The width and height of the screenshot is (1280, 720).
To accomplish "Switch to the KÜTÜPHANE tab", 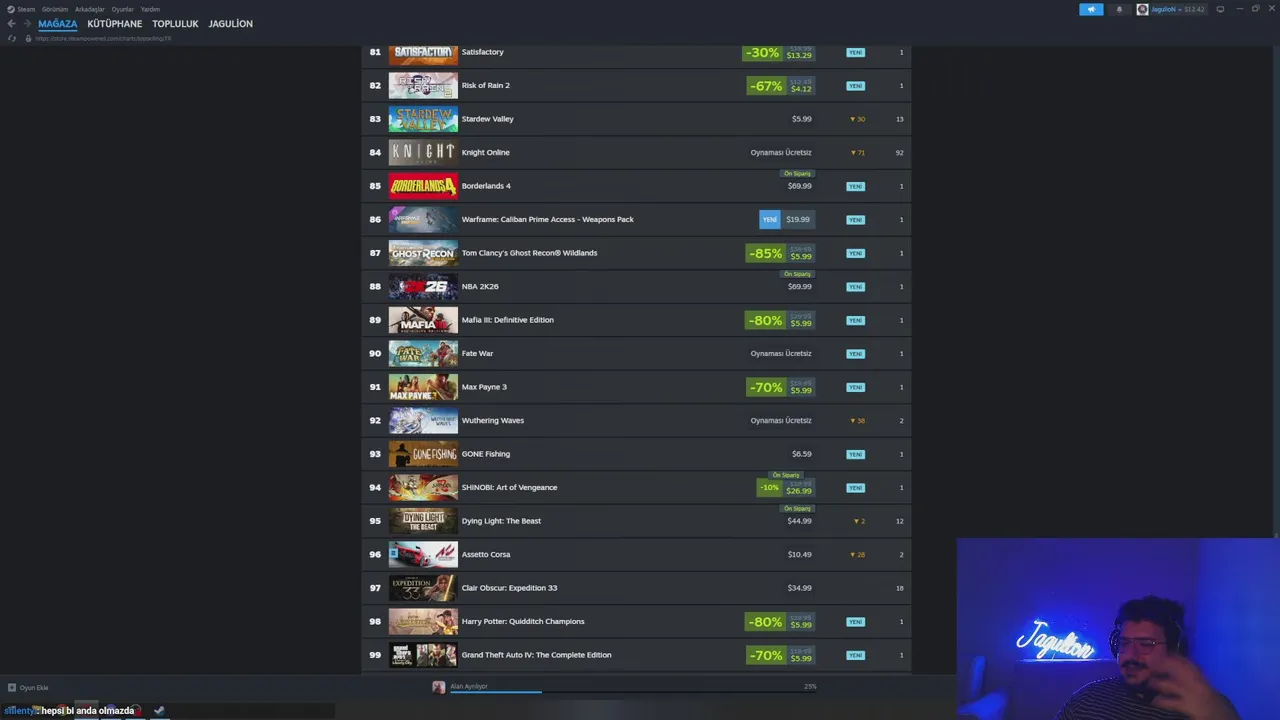I will coord(114,24).
